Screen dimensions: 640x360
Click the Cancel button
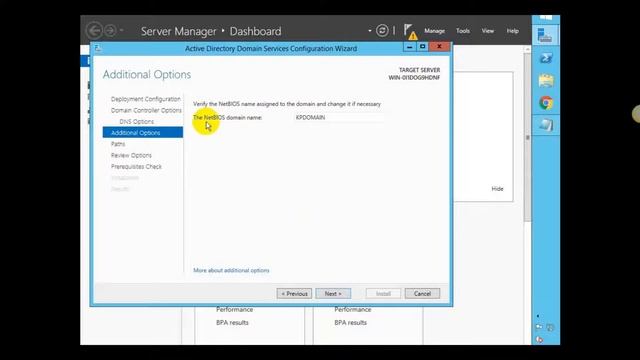point(422,293)
